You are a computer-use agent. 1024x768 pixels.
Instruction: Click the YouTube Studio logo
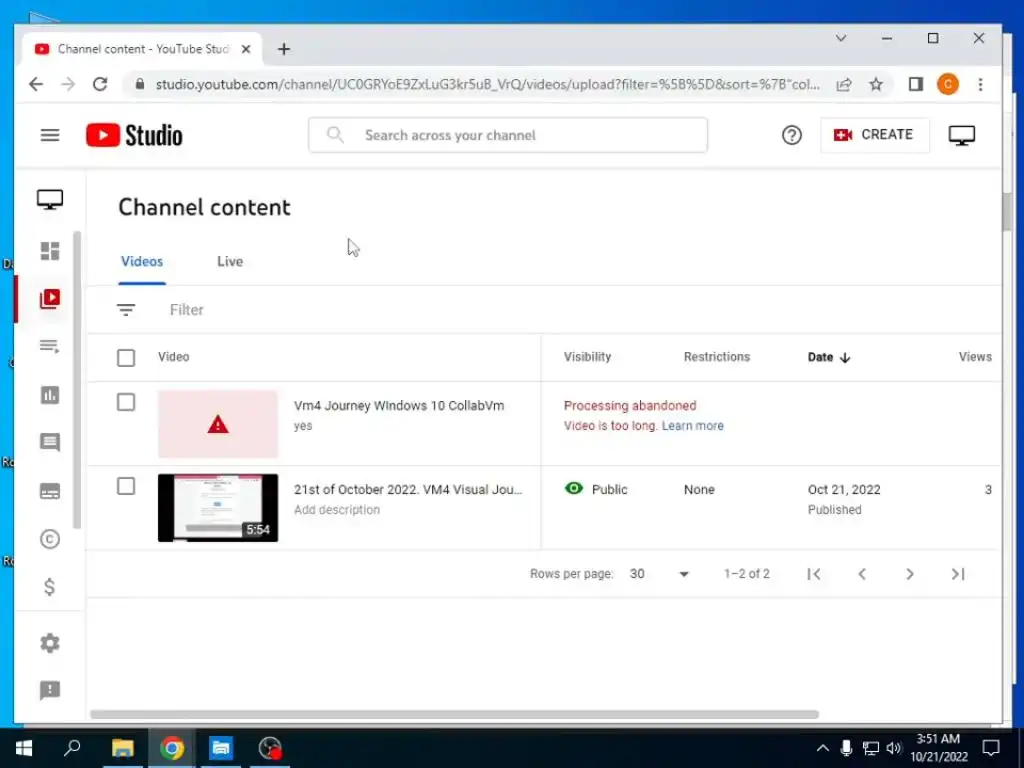click(135, 135)
